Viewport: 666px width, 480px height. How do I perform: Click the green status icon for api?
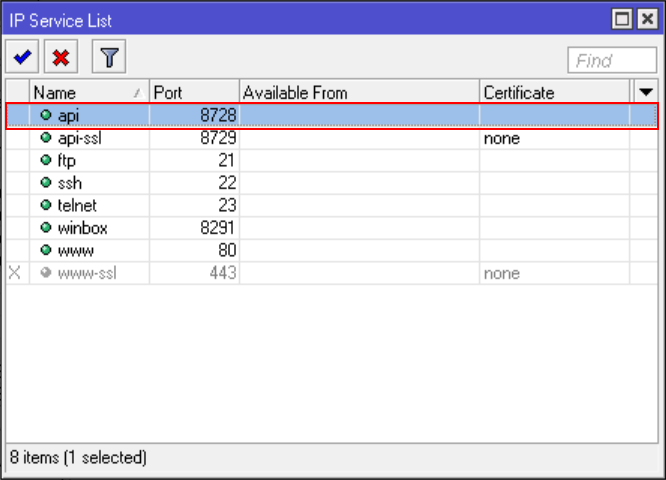coord(46,115)
